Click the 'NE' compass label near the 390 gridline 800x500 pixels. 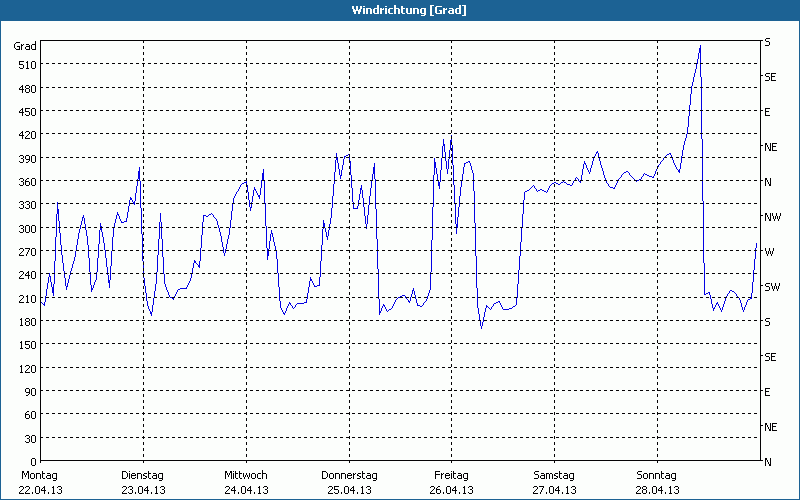[771, 147]
